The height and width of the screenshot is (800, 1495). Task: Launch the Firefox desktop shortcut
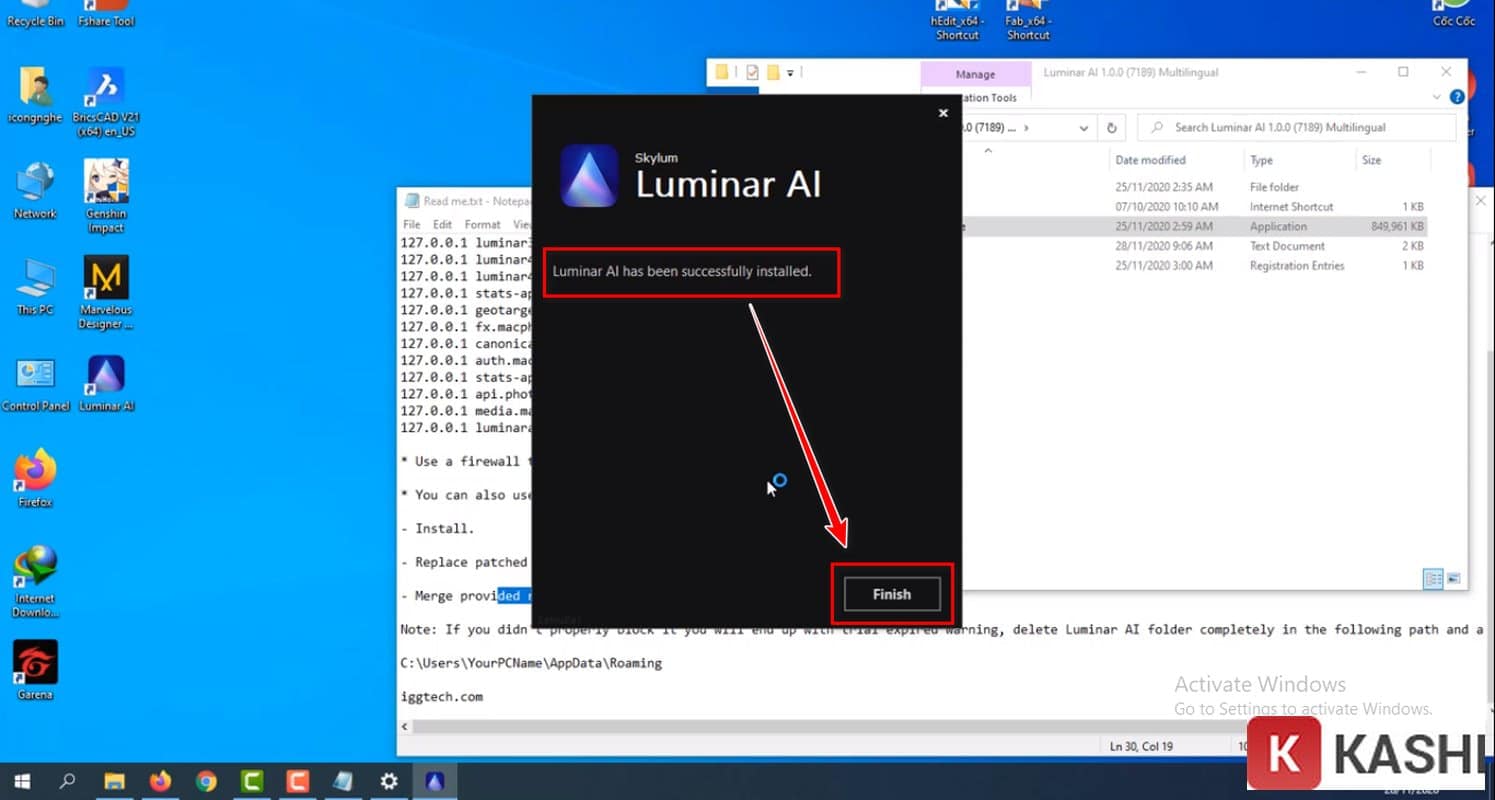coord(35,479)
